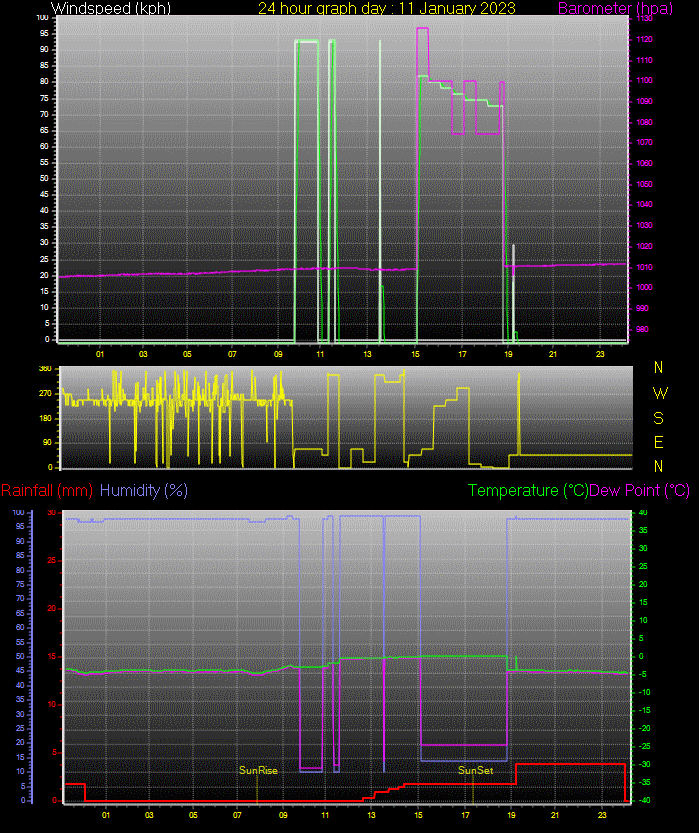The image size is (699, 833).
Task: Click hour 15 on the windspeed chart axis
Action: [416, 354]
